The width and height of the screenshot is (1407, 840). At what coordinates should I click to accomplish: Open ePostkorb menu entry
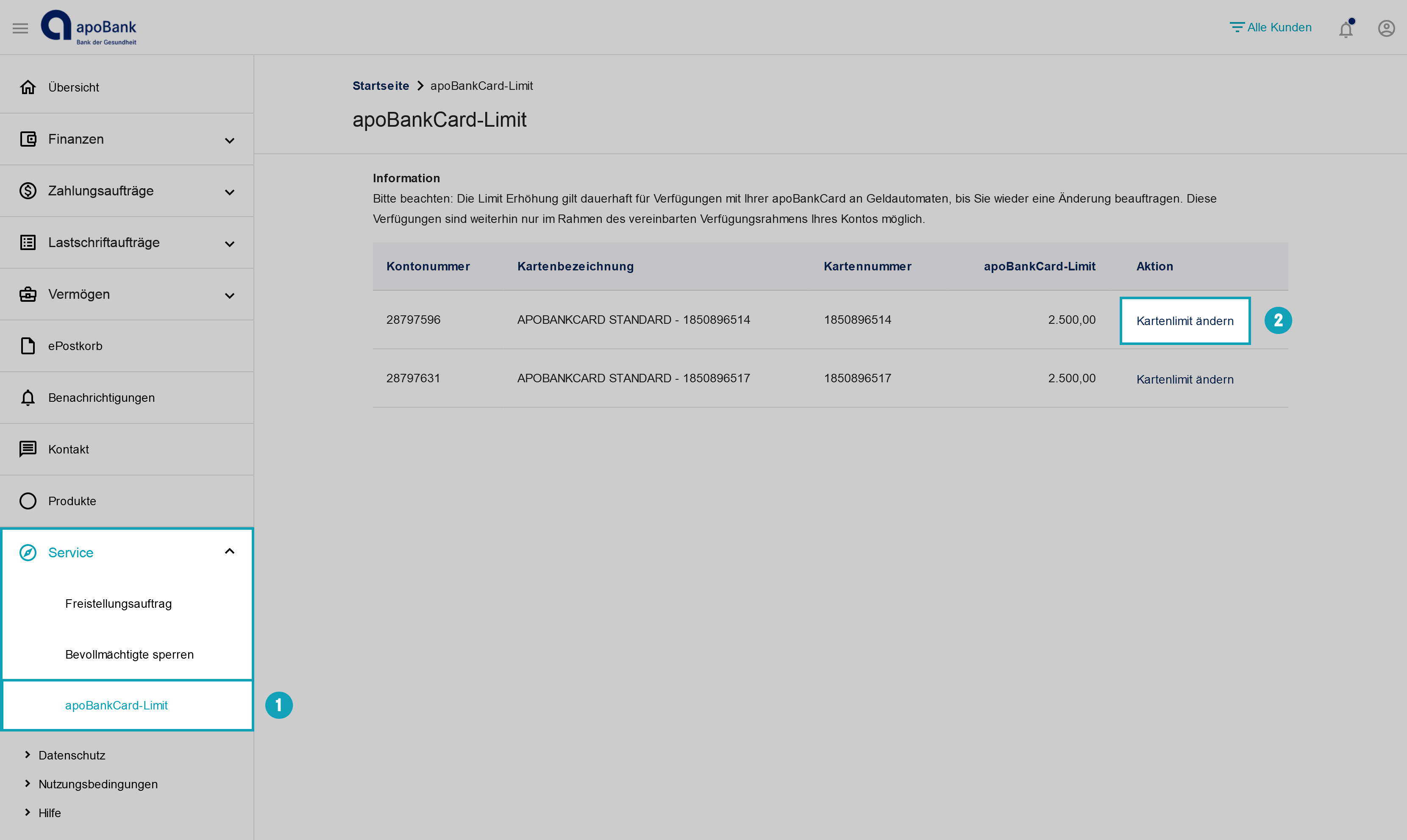coord(127,346)
